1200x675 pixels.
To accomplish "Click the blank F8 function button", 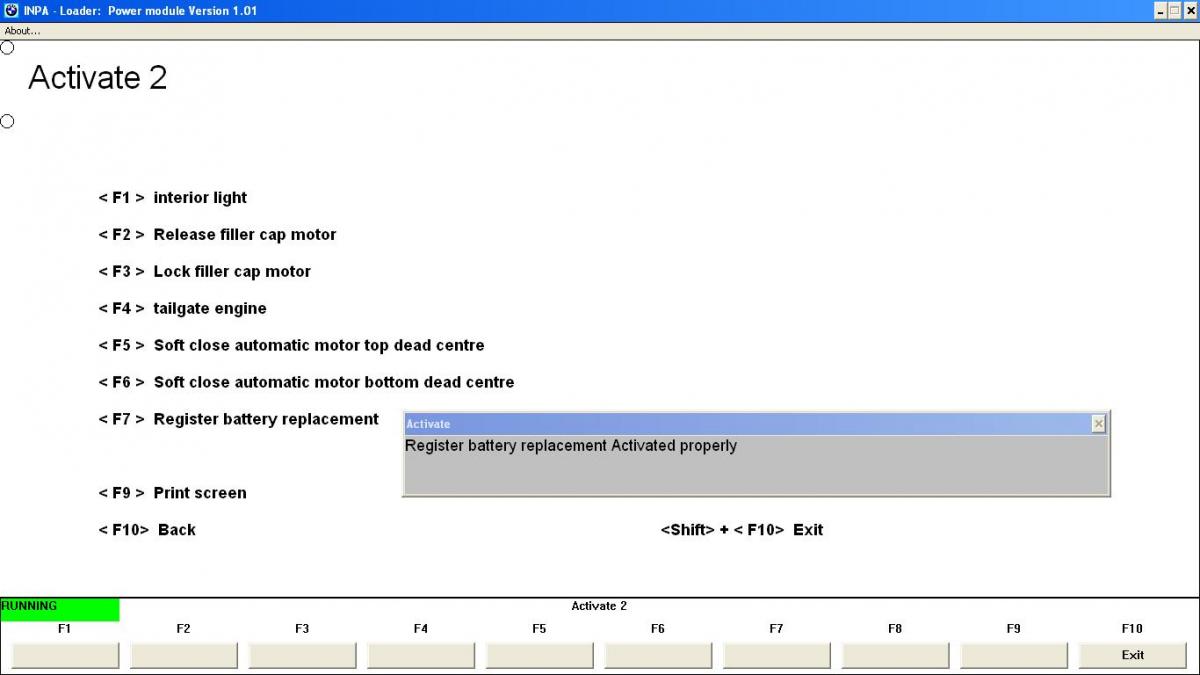I will [895, 655].
